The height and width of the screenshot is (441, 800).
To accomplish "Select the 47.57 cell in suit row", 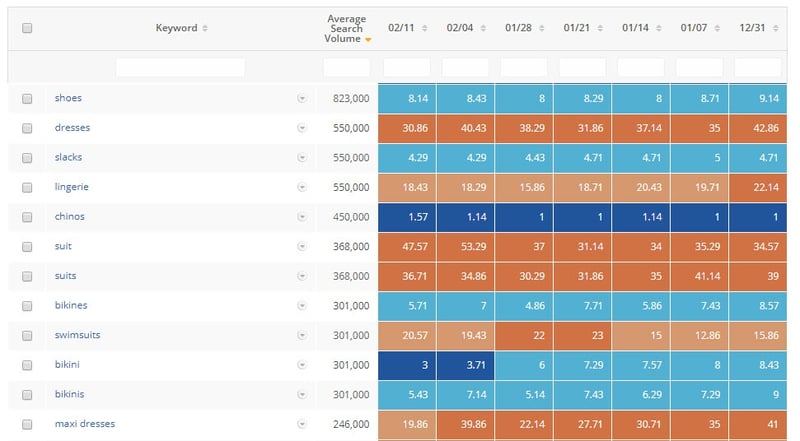I will click(407, 247).
